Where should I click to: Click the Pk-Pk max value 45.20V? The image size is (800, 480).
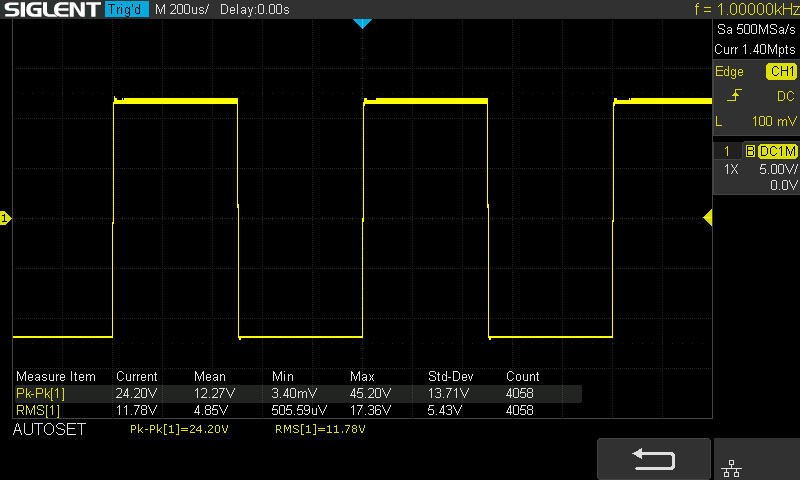pyautogui.click(x=370, y=394)
